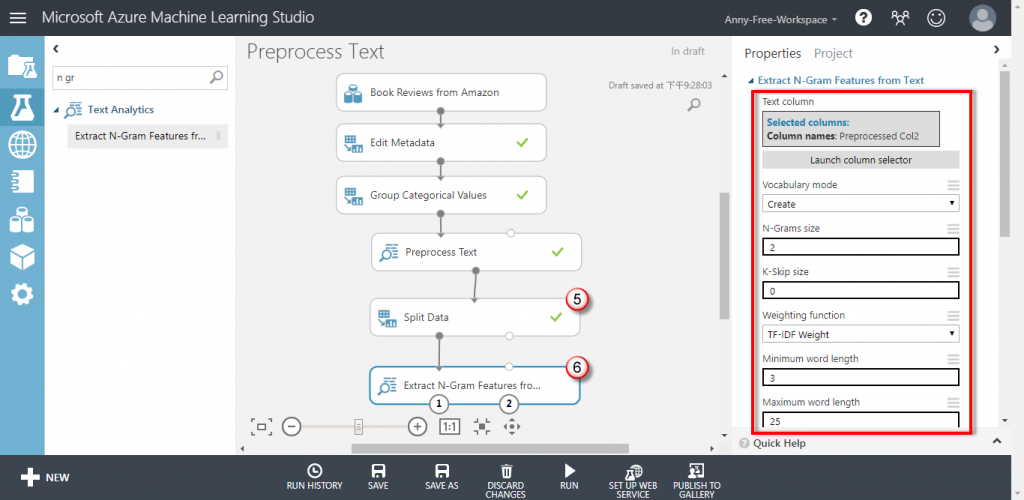Open Datasets cylinders icon in sidebar
The image size is (1024, 500).
pos(22,220)
